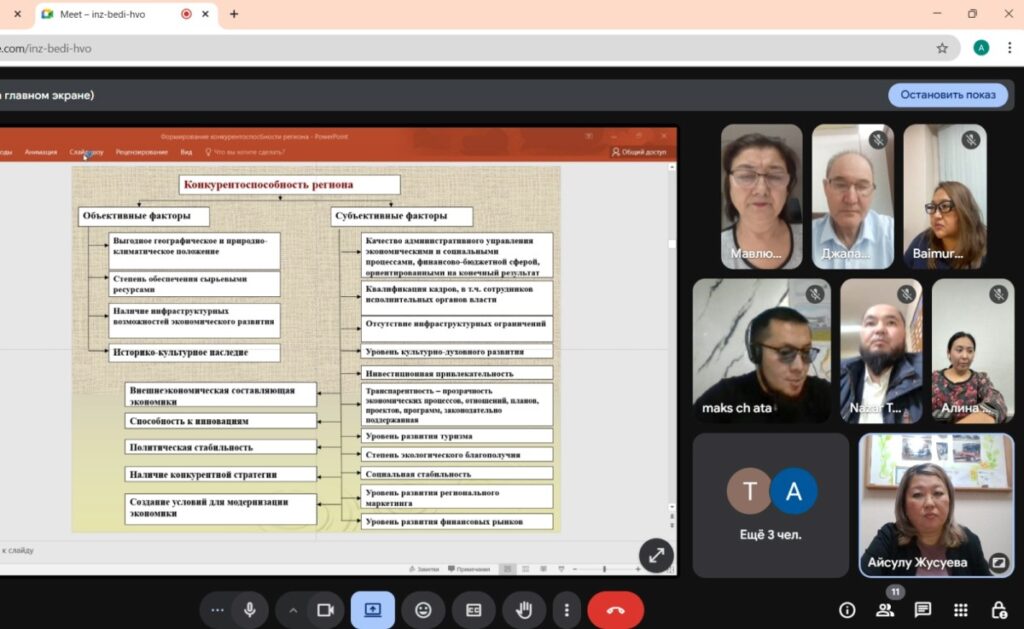Click the red leave call button
The height and width of the screenshot is (629, 1024).
tap(615, 610)
